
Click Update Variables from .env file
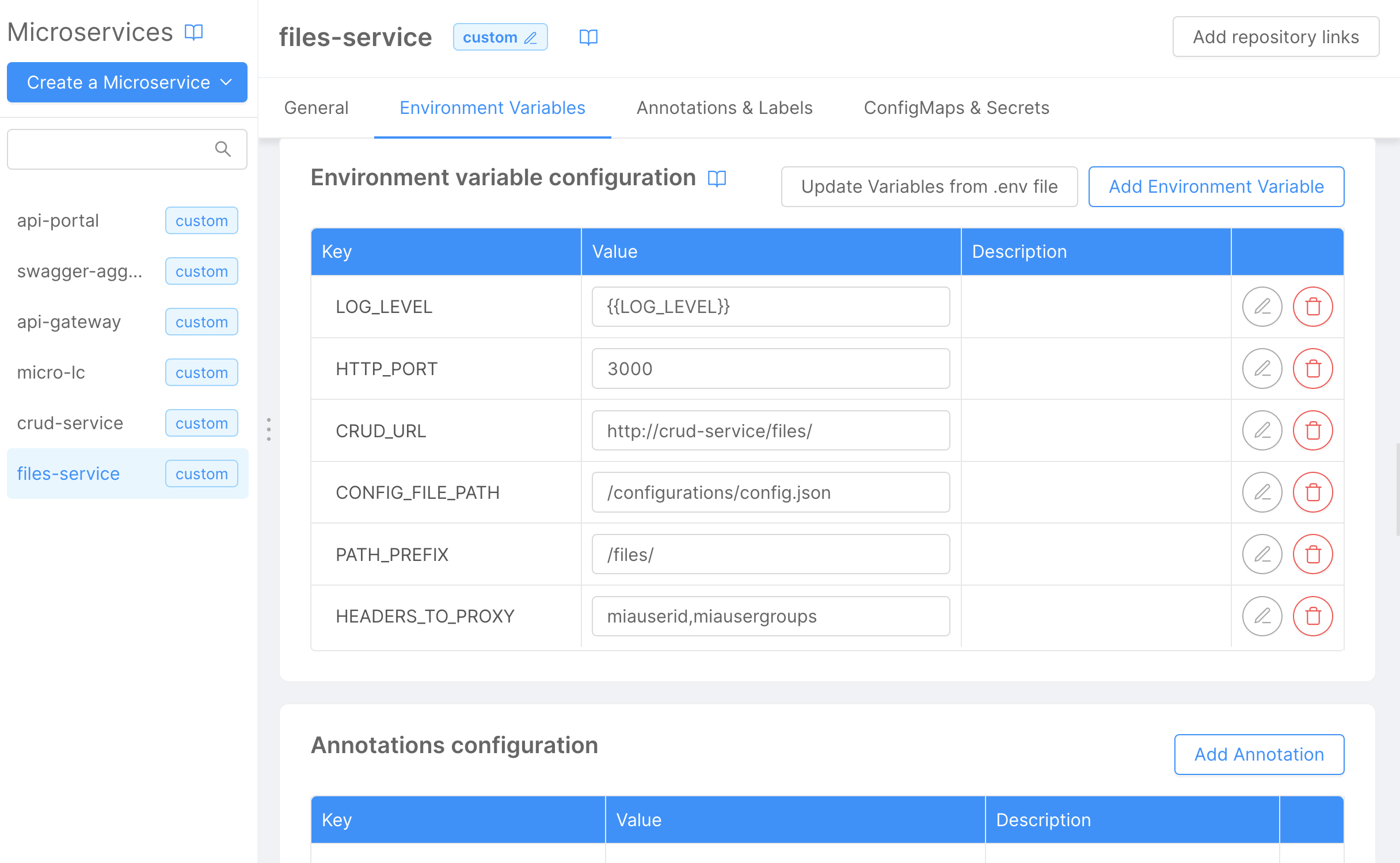click(929, 186)
